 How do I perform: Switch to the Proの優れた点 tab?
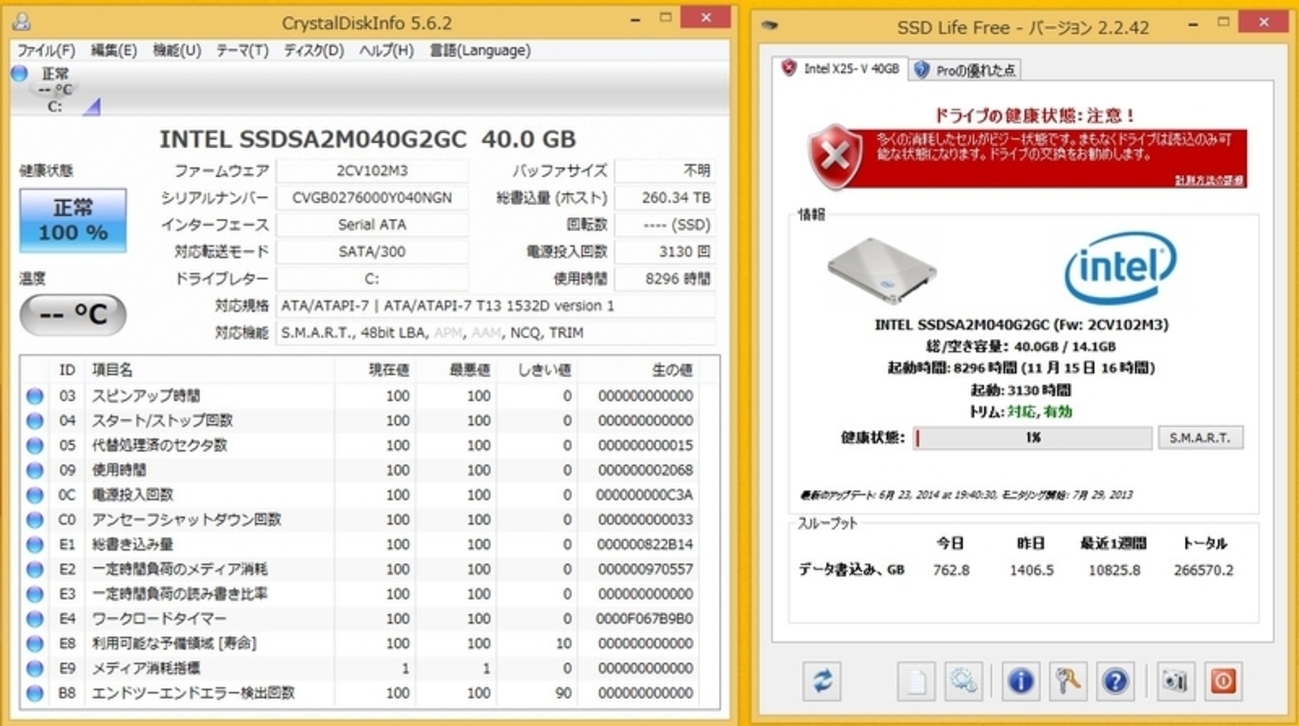point(965,70)
